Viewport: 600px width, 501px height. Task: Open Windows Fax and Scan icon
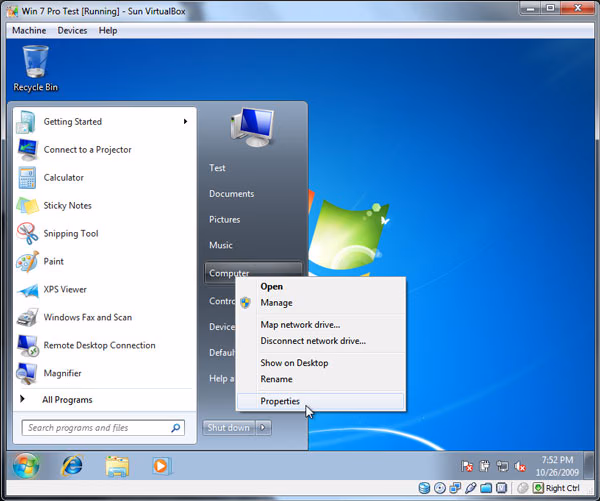click(27, 317)
